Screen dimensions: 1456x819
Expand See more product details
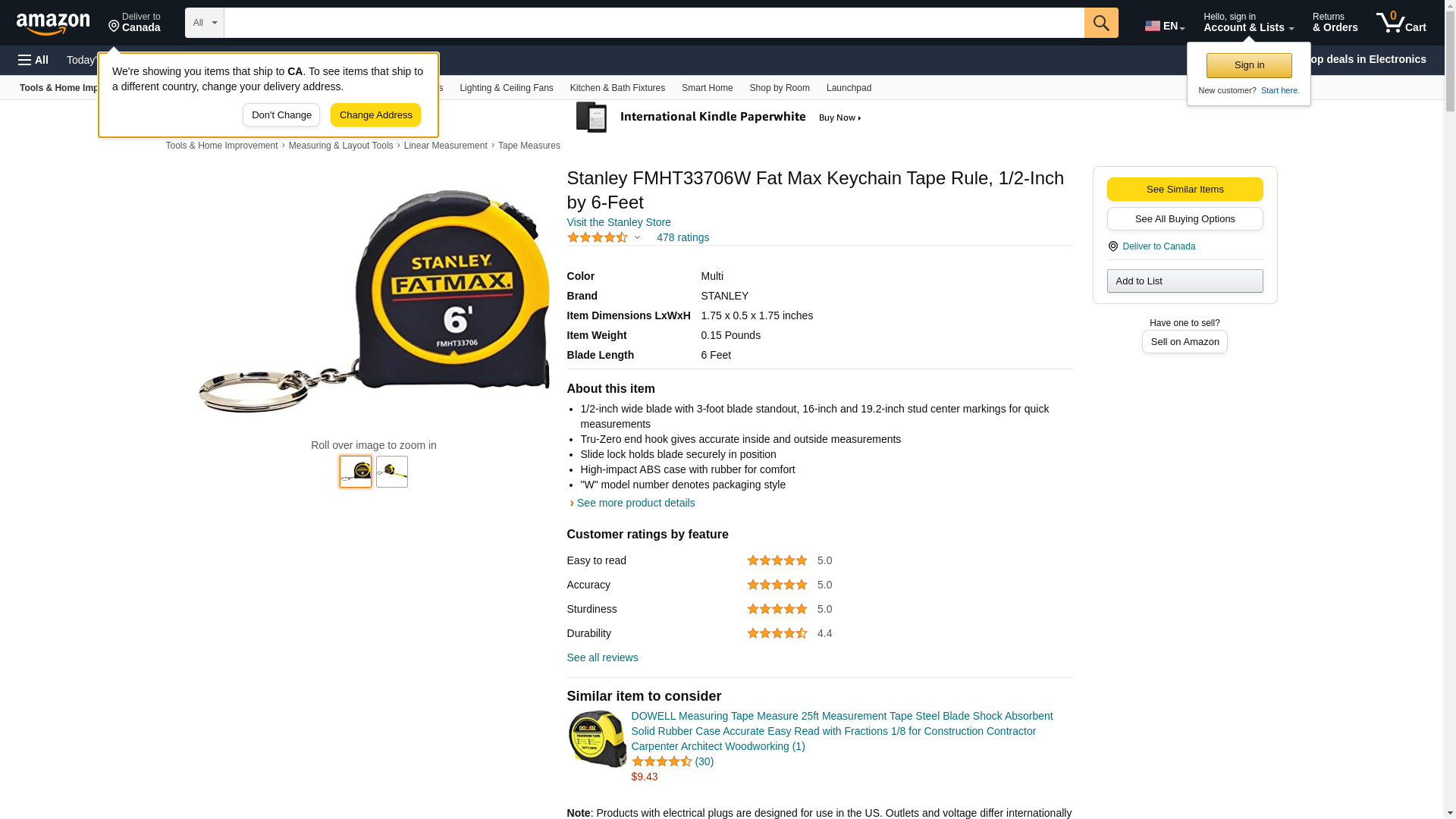[x=635, y=503]
